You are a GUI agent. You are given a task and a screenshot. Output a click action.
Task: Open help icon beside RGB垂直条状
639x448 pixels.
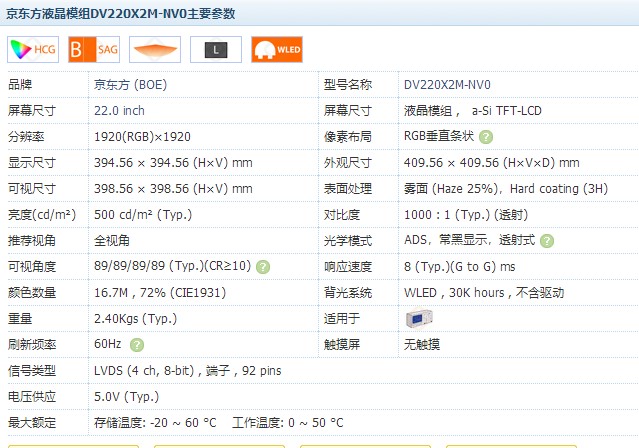[x=486, y=137]
